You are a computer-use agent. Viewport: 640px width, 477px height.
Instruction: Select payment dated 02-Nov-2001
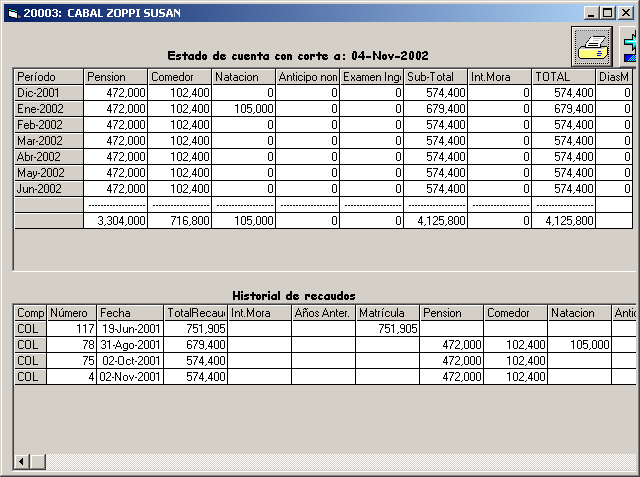[x=130, y=377]
